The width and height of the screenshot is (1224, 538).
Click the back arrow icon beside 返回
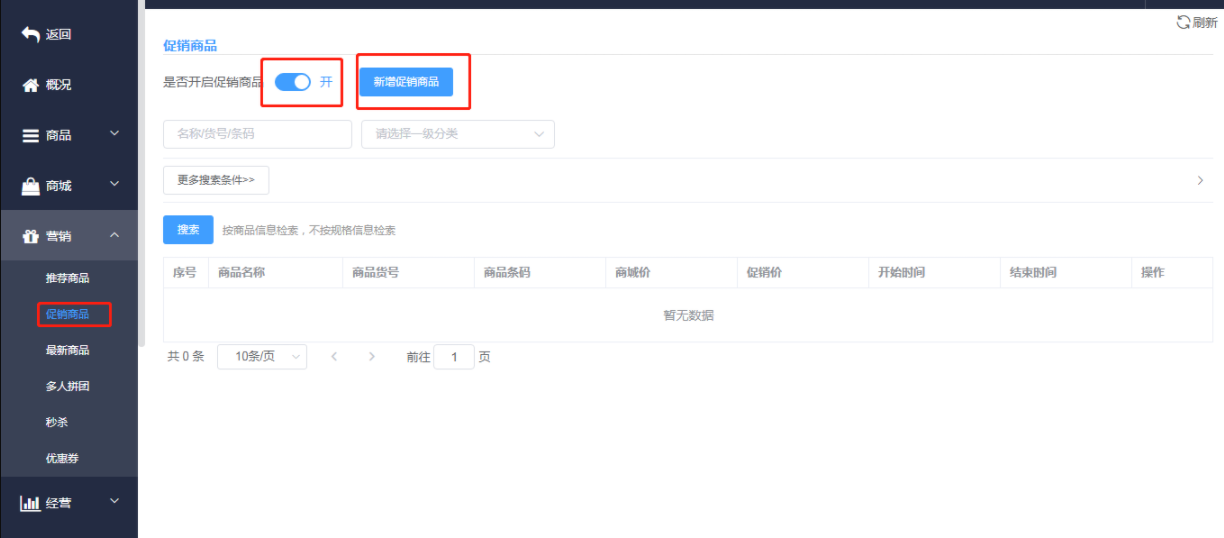click(x=30, y=34)
